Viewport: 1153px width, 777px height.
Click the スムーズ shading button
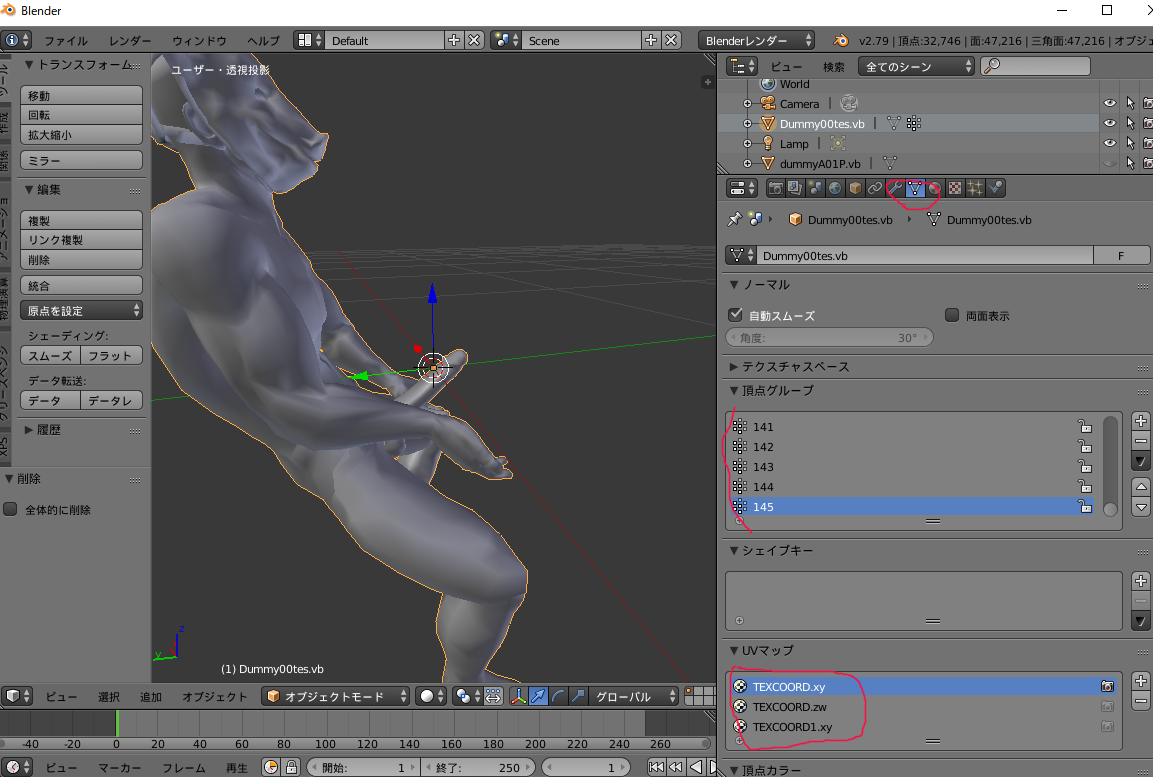click(50, 356)
